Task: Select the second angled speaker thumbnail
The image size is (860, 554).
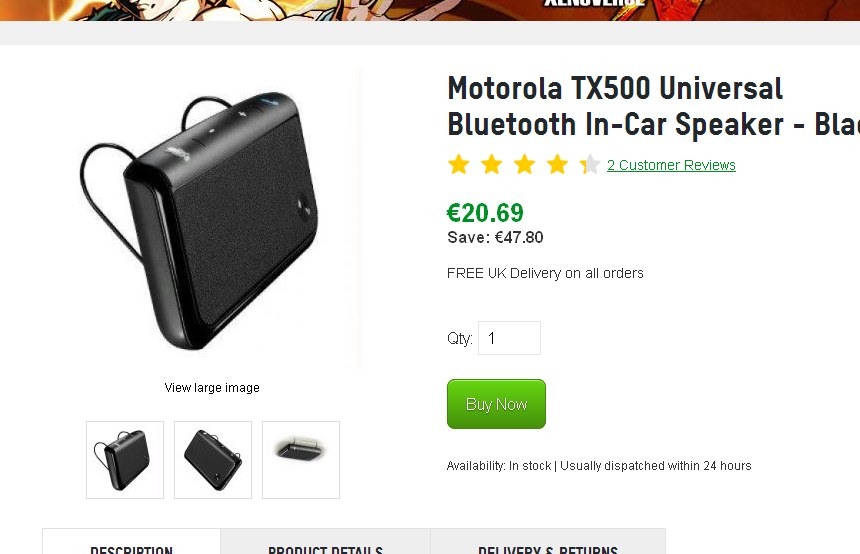Action: (x=213, y=460)
